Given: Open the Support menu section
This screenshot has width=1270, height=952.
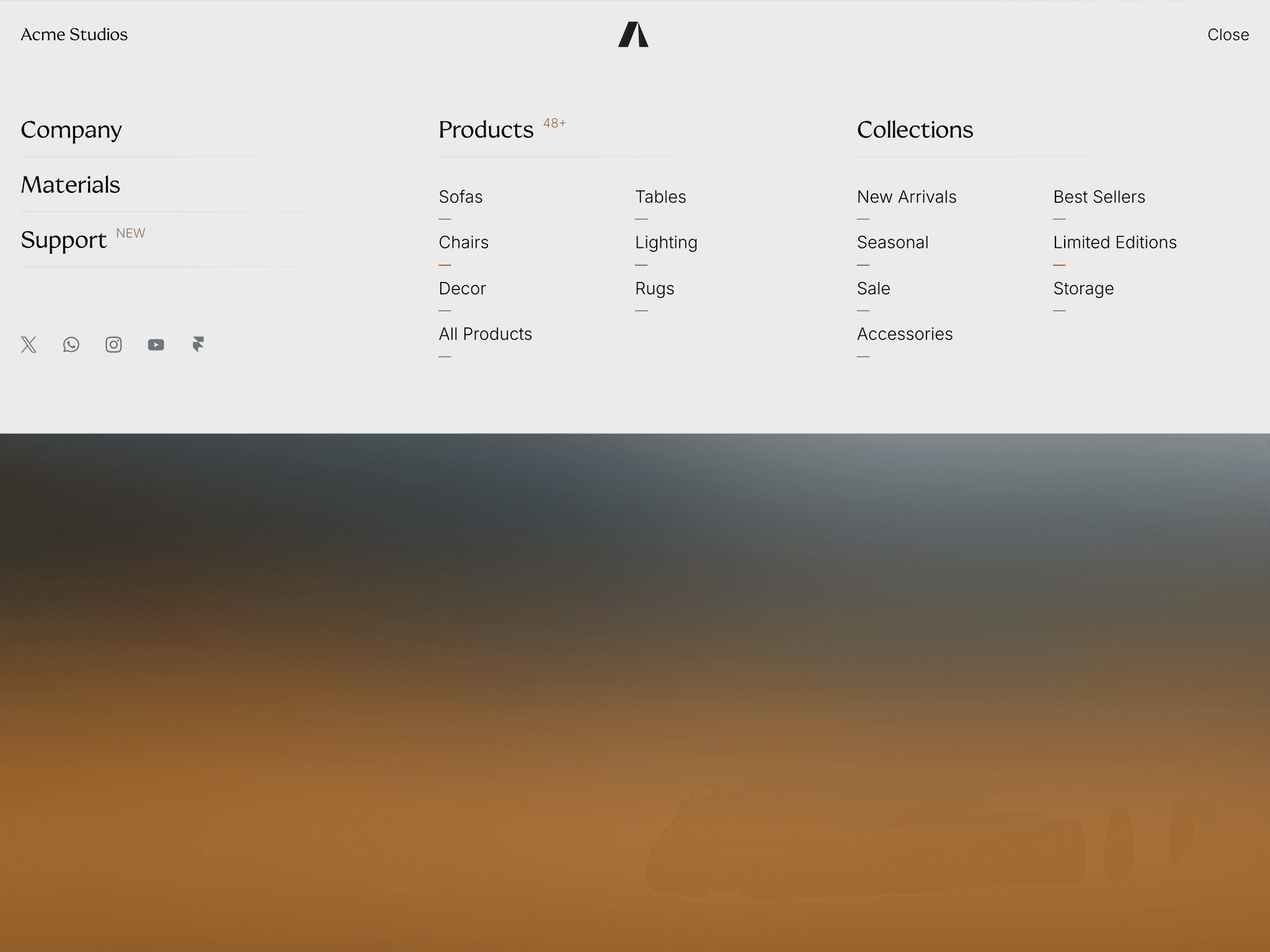Looking at the screenshot, I should point(64,240).
